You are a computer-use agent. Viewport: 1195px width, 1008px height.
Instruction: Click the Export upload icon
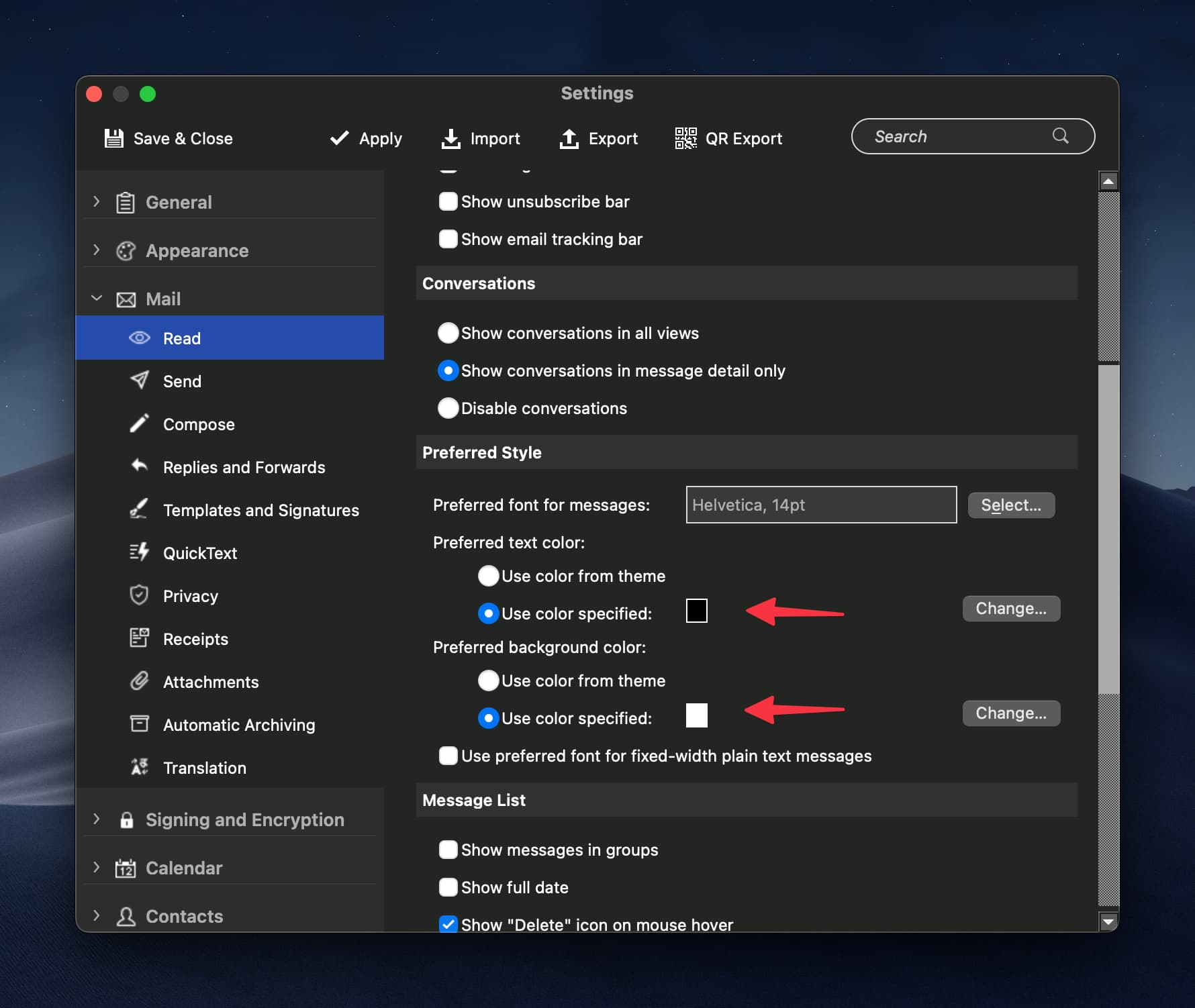click(569, 138)
